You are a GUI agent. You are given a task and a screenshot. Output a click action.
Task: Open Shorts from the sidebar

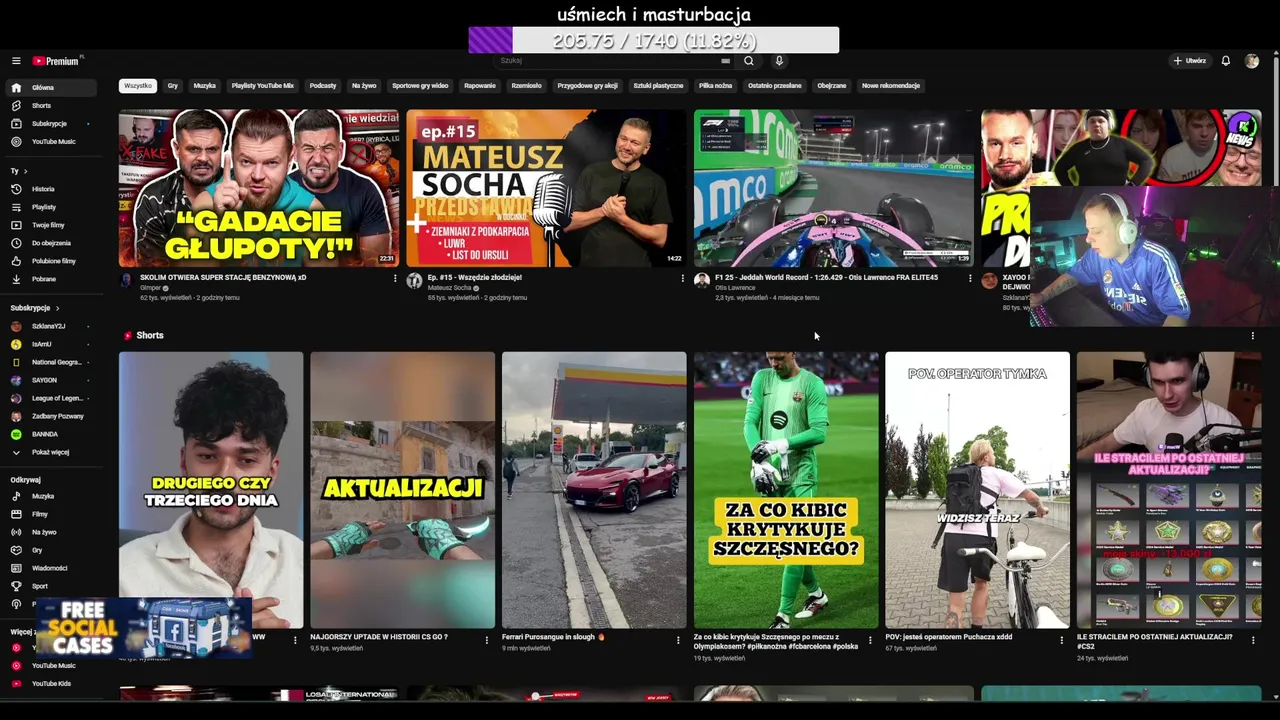[x=50, y=106]
